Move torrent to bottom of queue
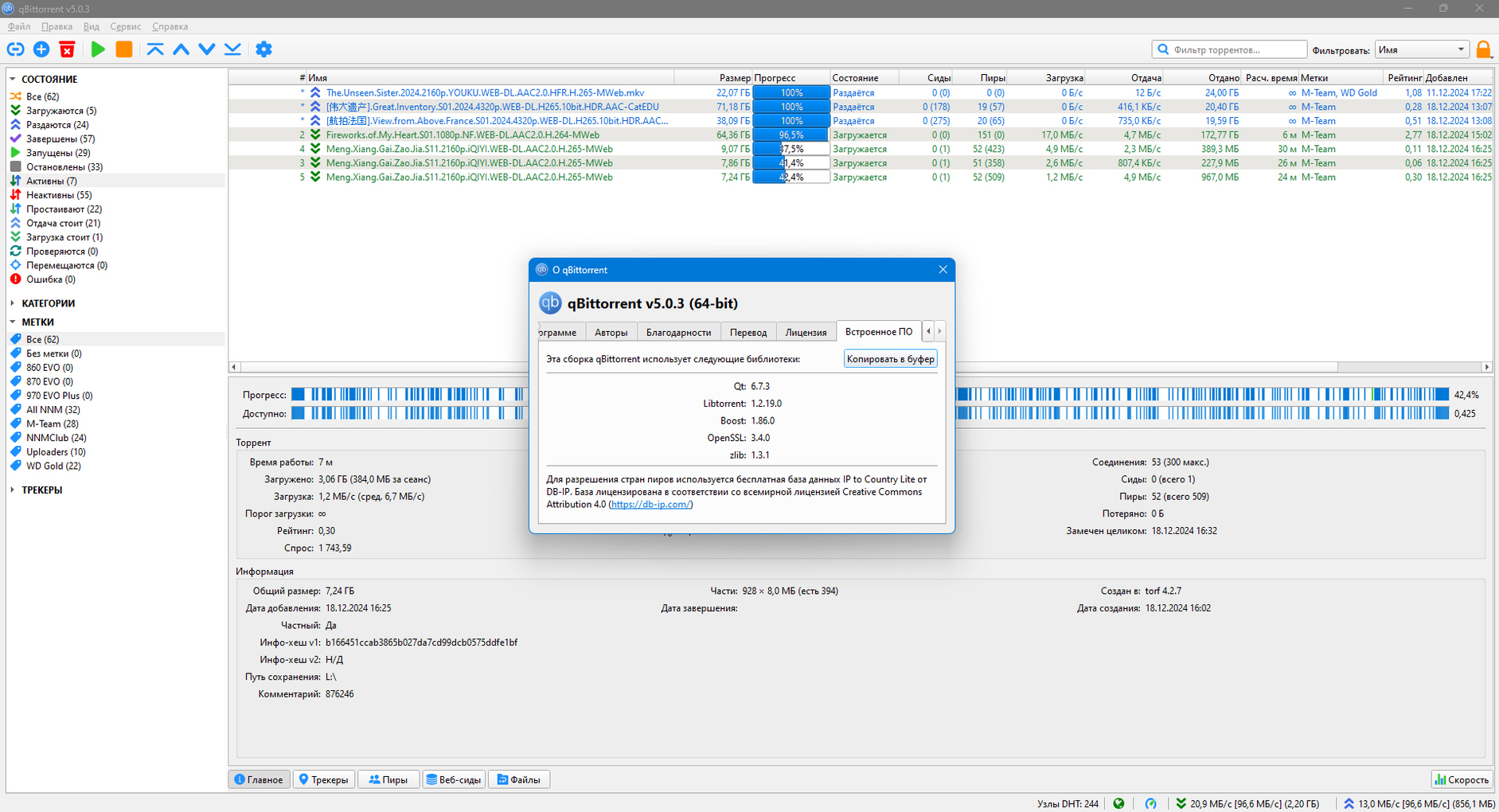 tap(232, 49)
